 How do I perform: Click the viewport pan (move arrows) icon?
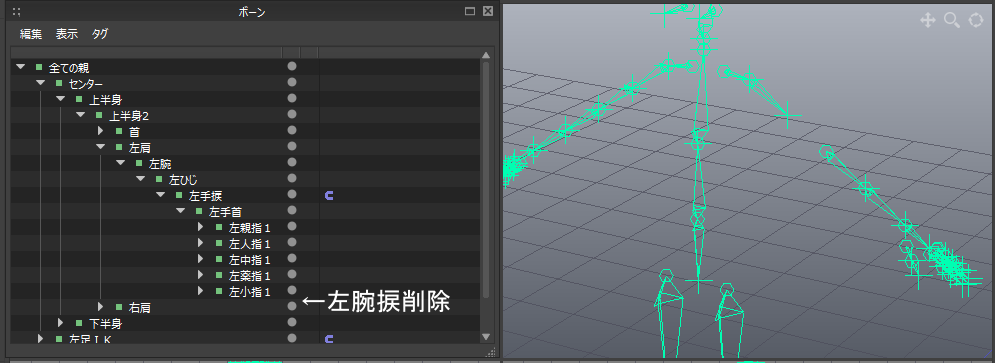pos(928,20)
